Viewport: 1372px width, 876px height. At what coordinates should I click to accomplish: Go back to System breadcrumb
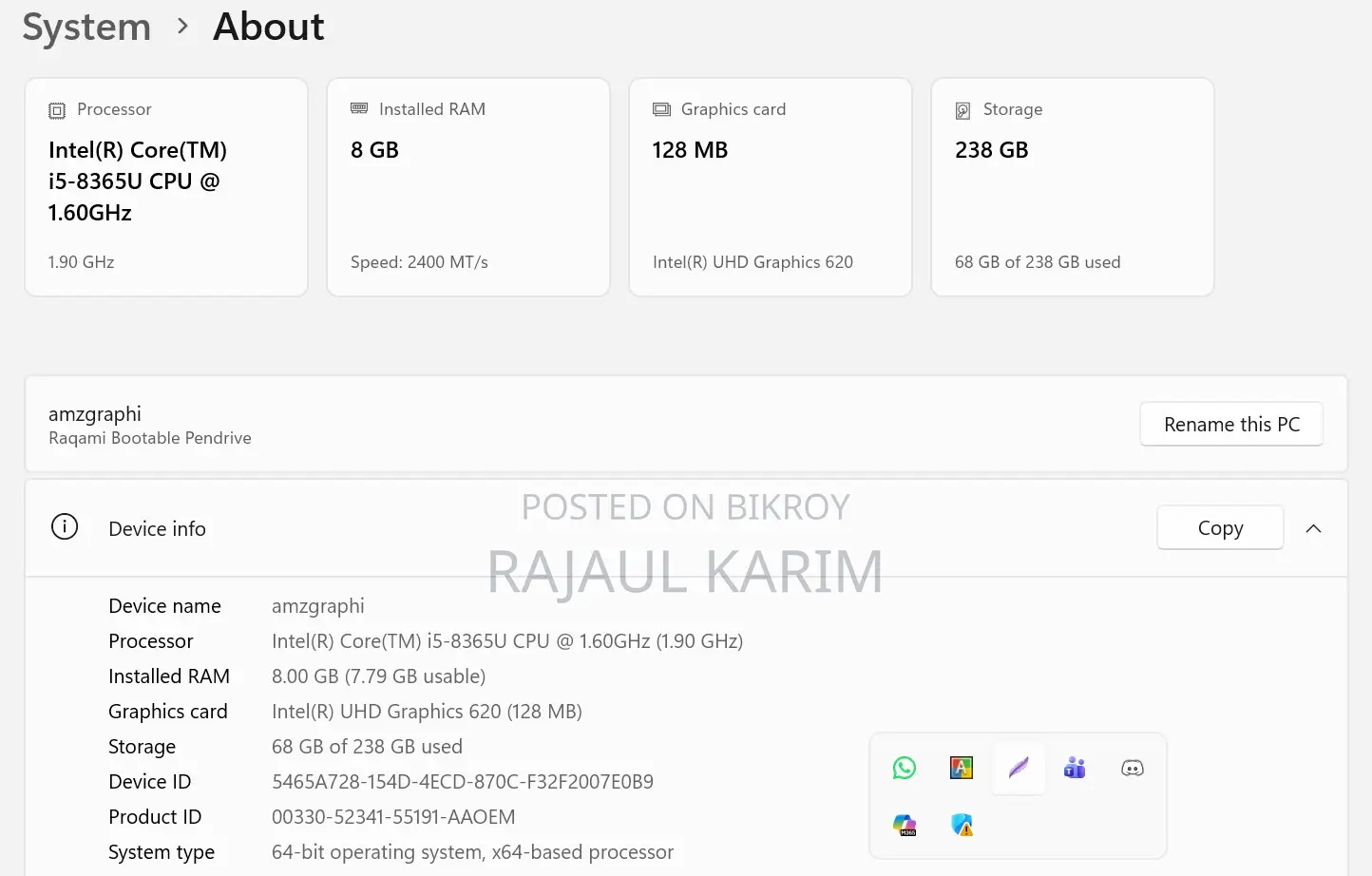point(86,28)
